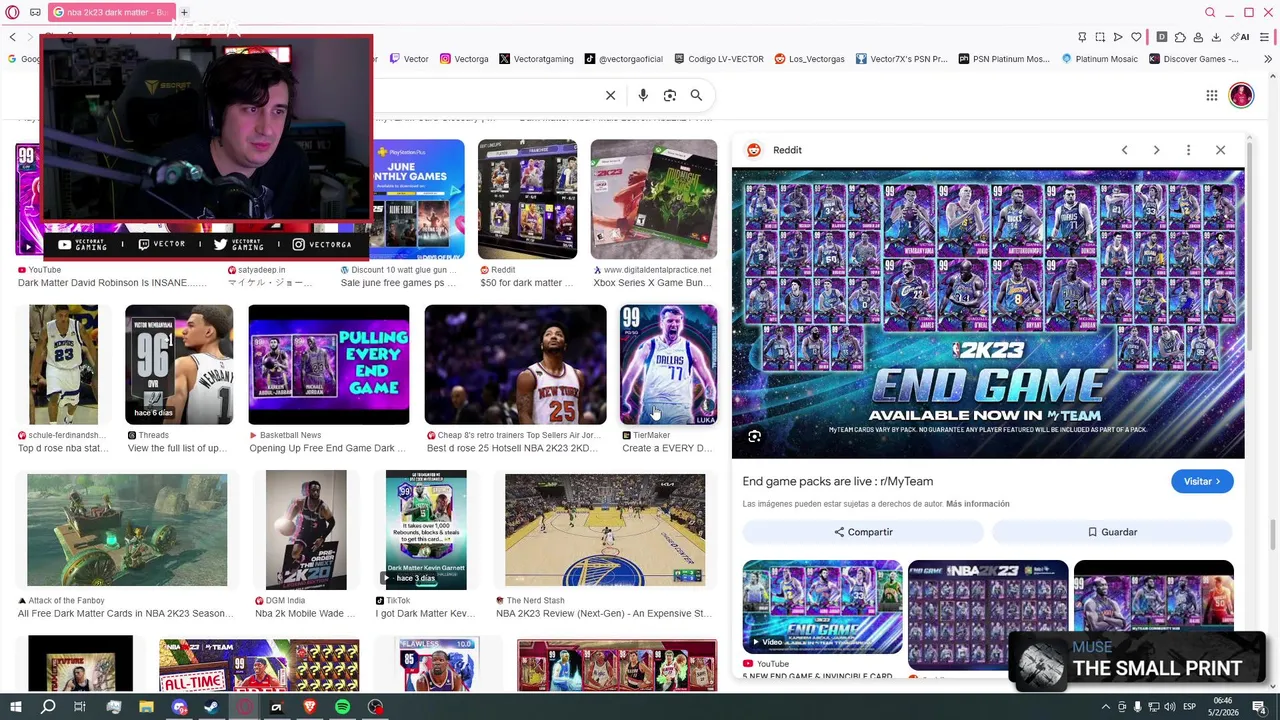Open the downloads icon in browser toolbar
This screenshot has height=720, width=1280.
1216,37
